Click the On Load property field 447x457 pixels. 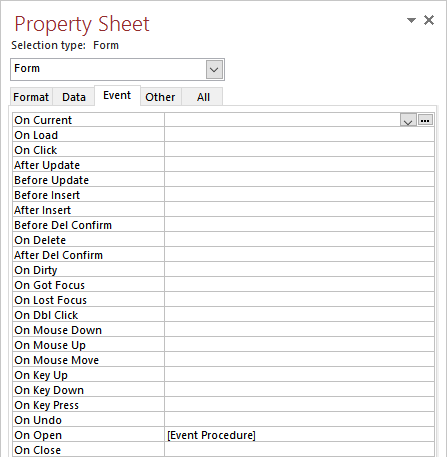pyautogui.click(x=299, y=135)
